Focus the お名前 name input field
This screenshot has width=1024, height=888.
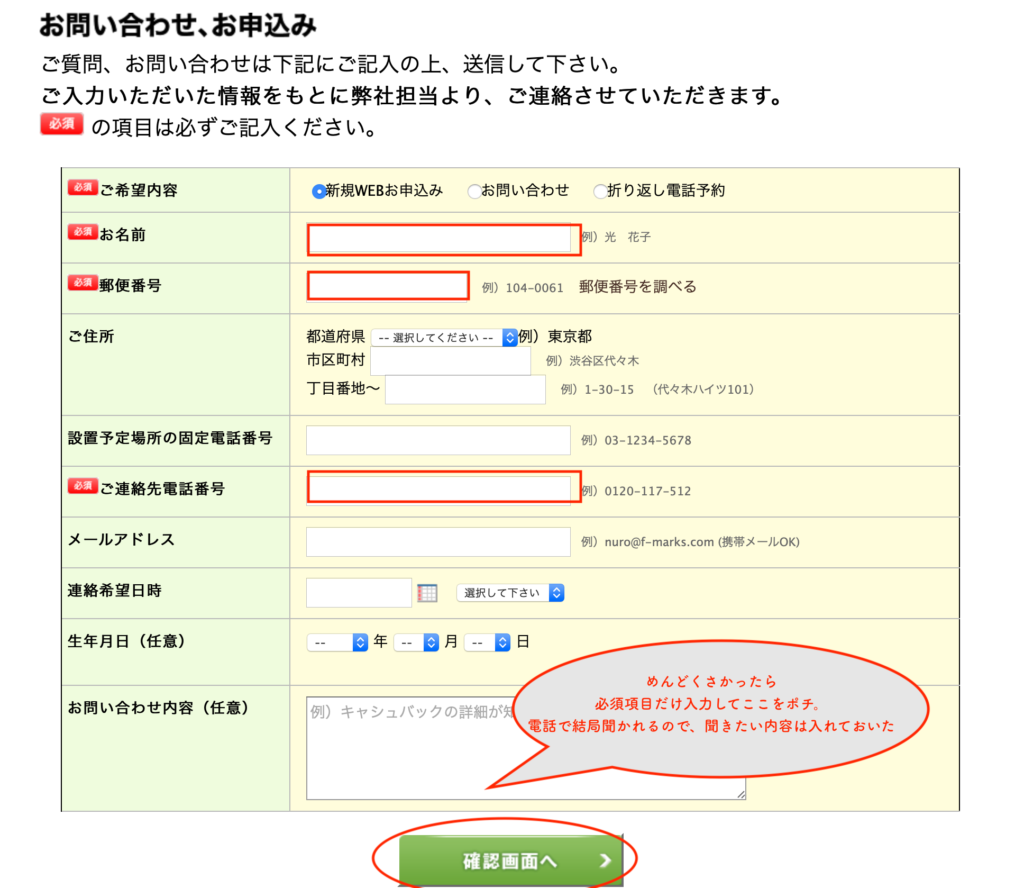pos(438,239)
